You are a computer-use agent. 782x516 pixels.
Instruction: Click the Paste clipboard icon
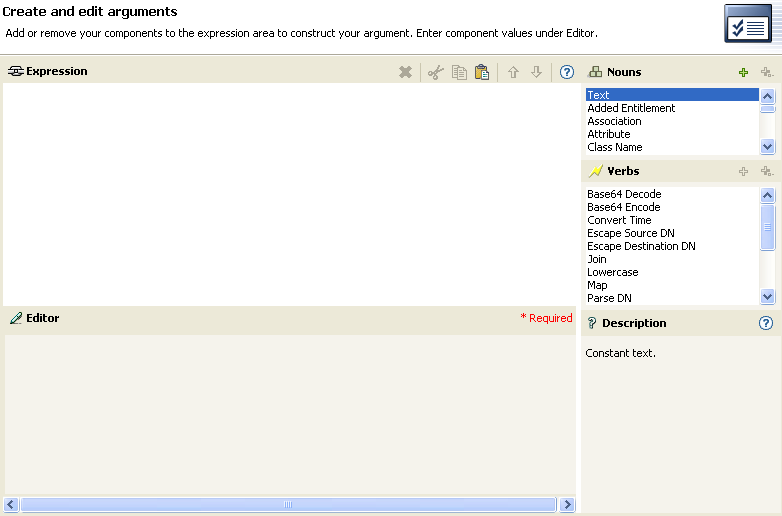click(x=482, y=72)
